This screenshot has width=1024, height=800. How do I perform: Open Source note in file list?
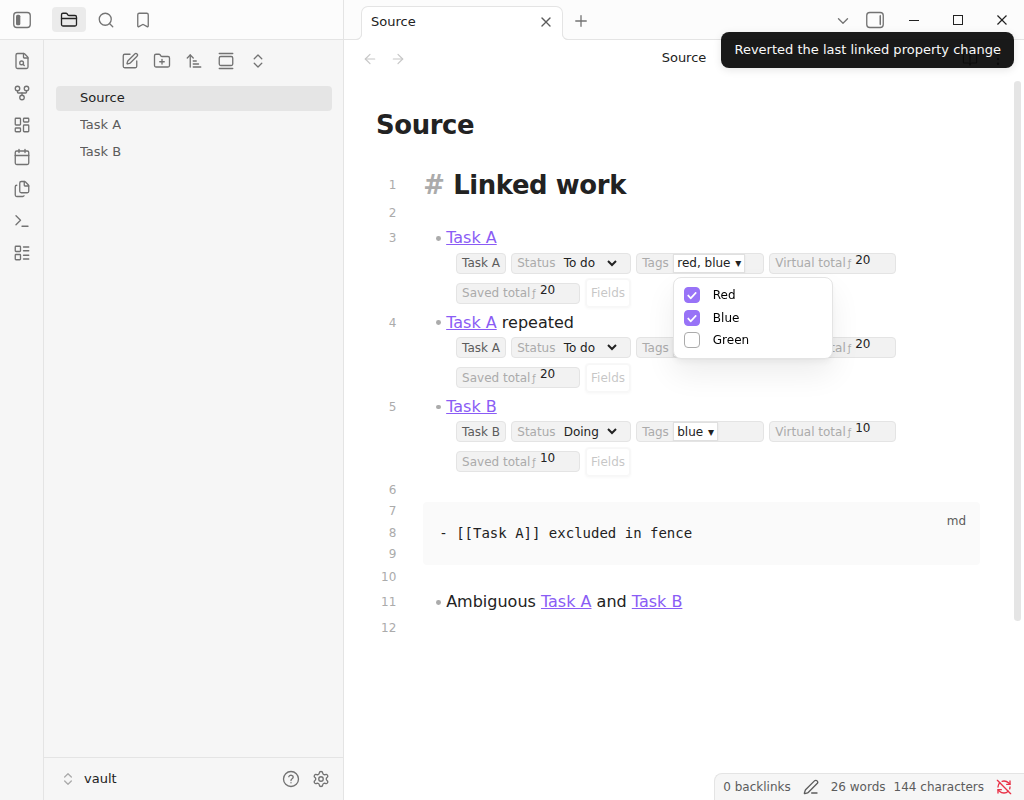194,98
